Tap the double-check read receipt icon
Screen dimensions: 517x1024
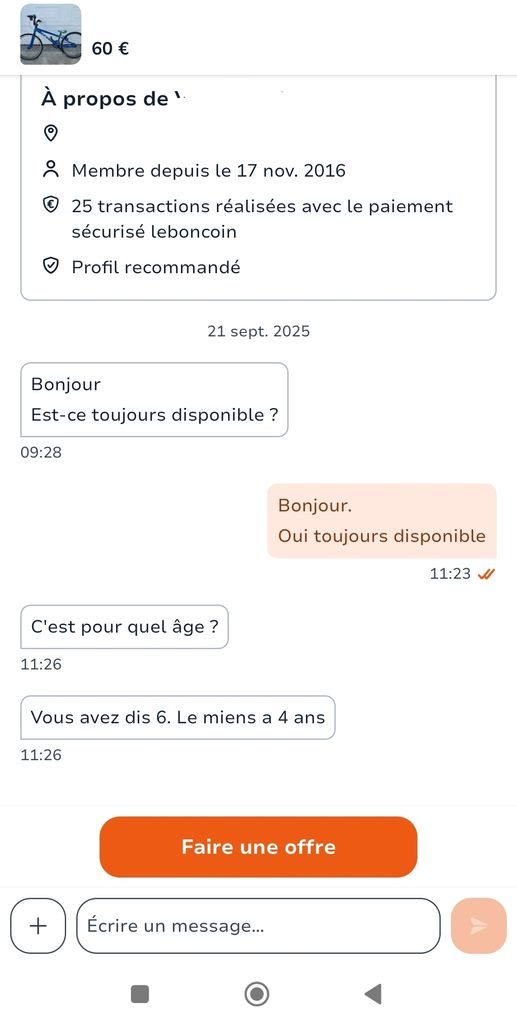click(486, 574)
